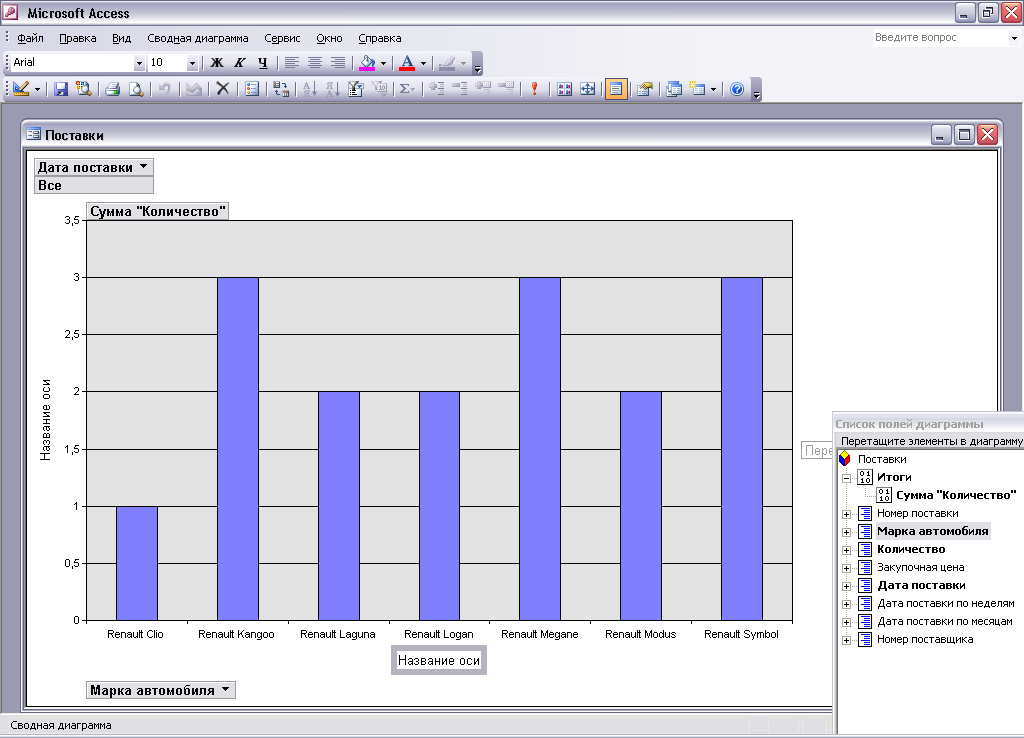The width and height of the screenshot is (1024, 738).
Task: Toggle underline formatting (Ч)
Action: tap(263, 63)
